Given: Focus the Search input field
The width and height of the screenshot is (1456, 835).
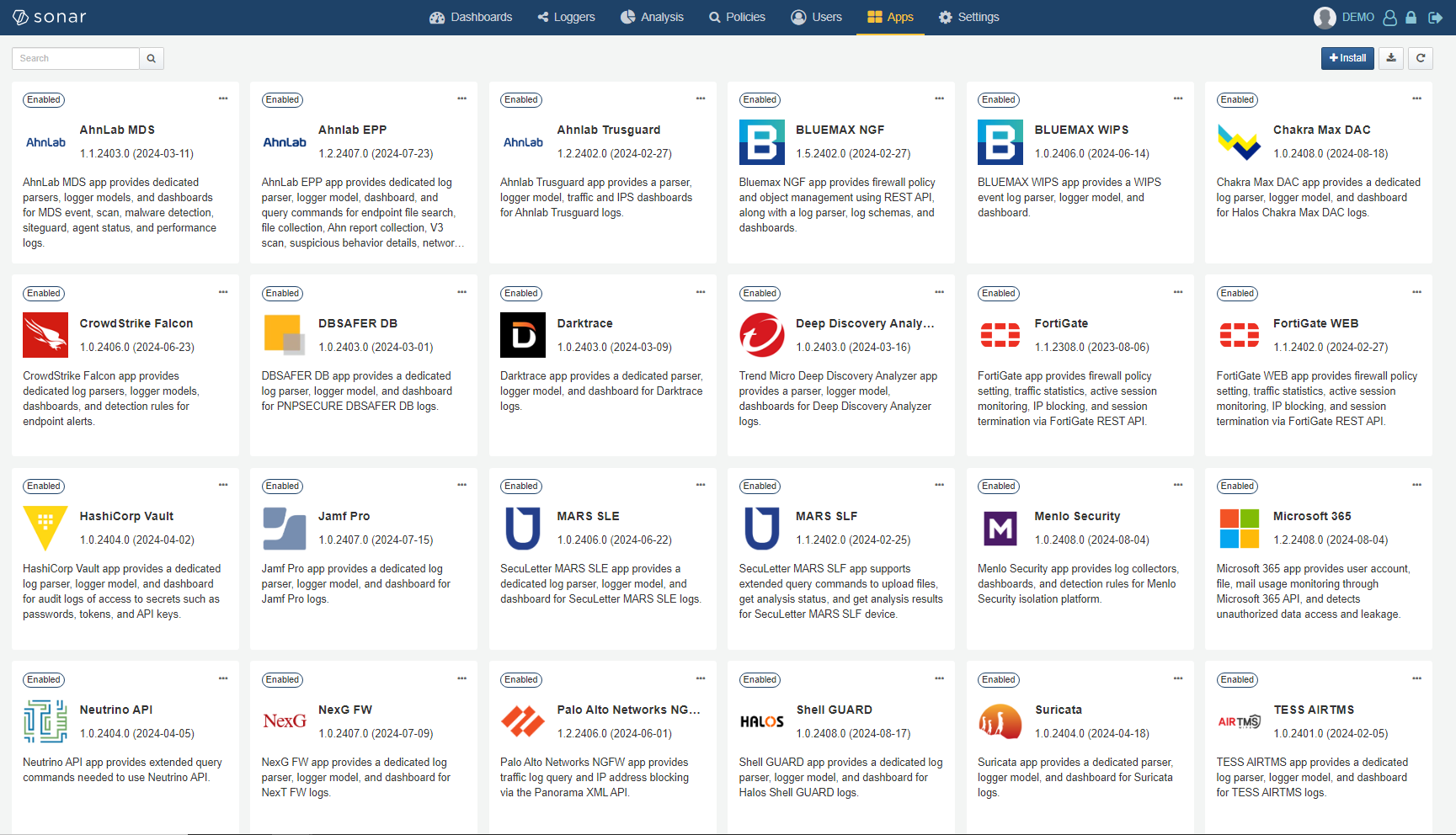Looking at the screenshot, I should tap(76, 58).
